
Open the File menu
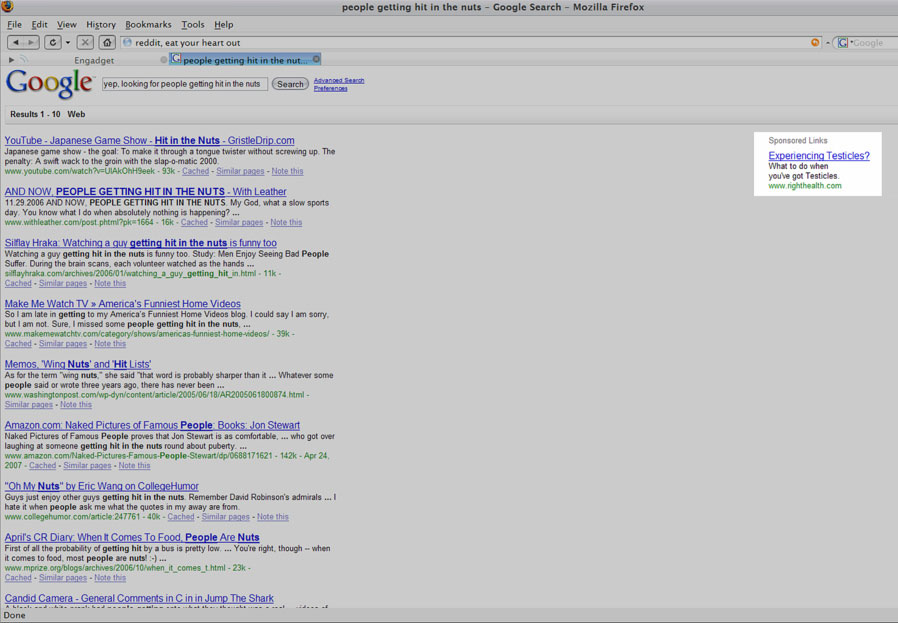(14, 25)
